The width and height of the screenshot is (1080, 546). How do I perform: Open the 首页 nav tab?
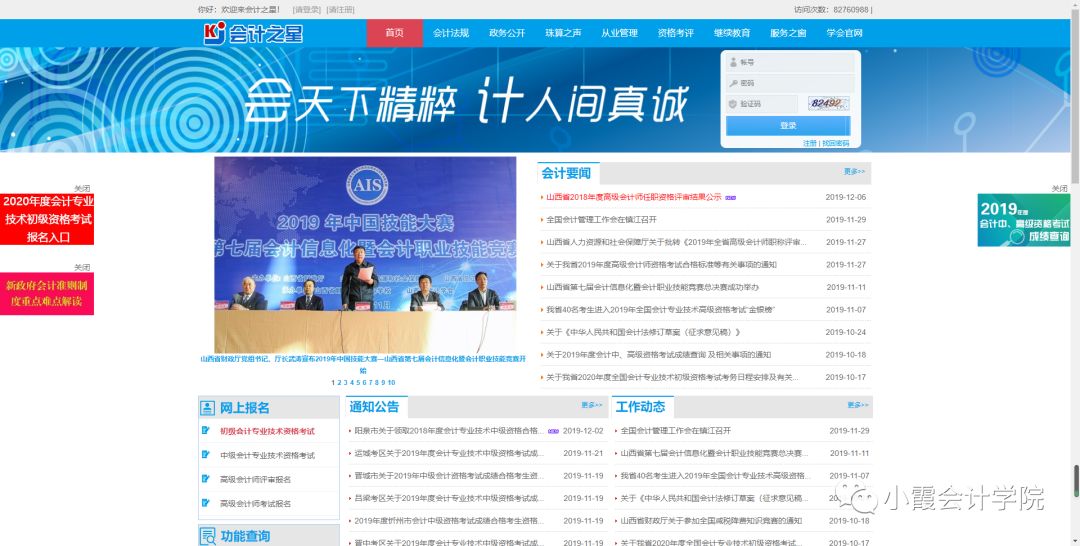pyautogui.click(x=395, y=33)
